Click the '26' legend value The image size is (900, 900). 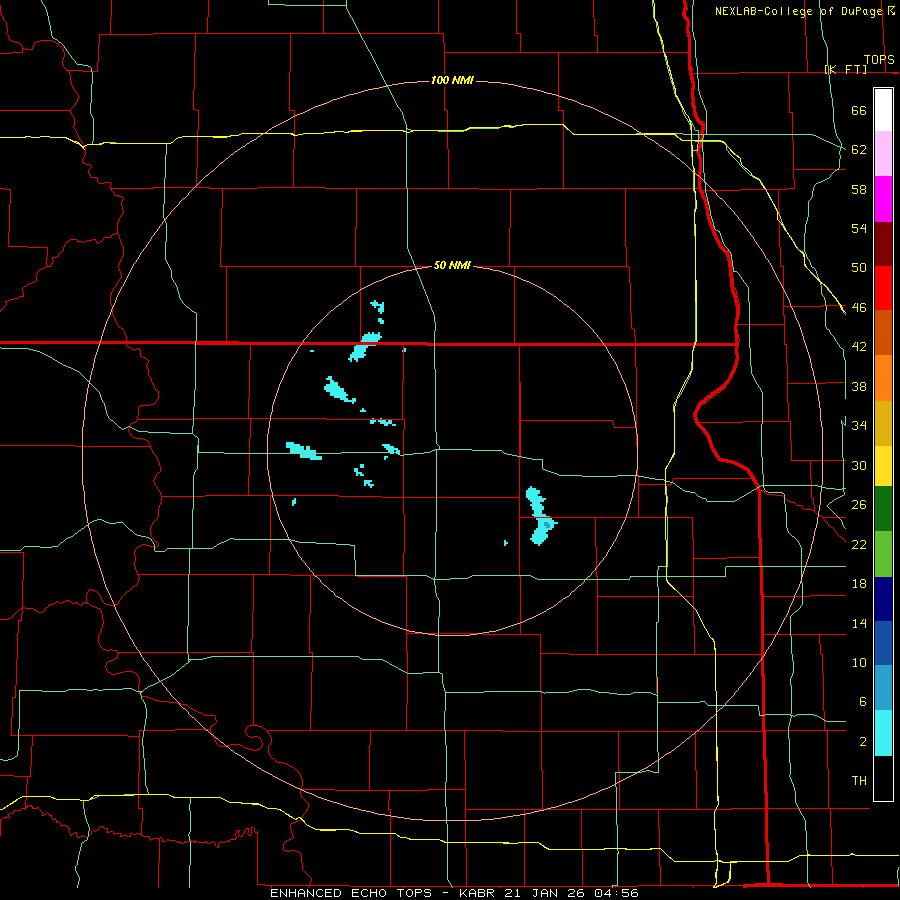point(859,505)
